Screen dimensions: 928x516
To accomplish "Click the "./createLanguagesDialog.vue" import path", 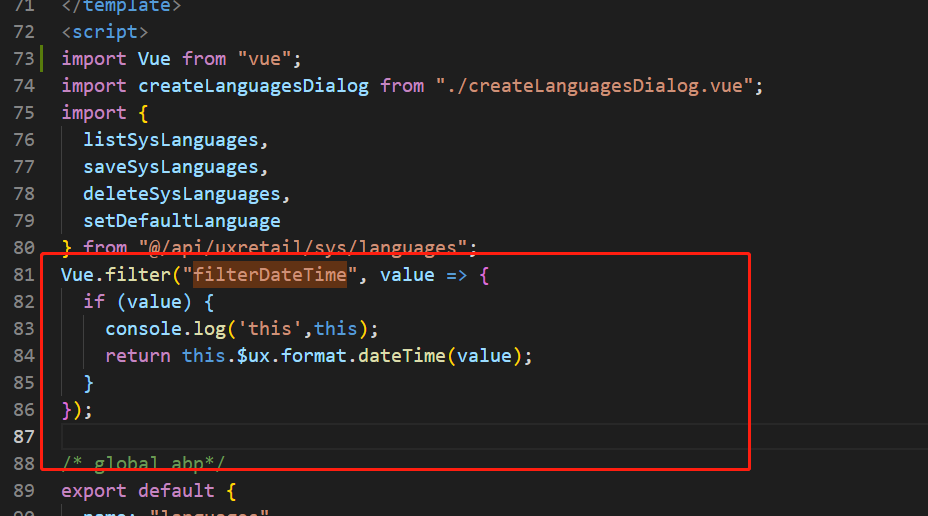I will coord(594,86).
